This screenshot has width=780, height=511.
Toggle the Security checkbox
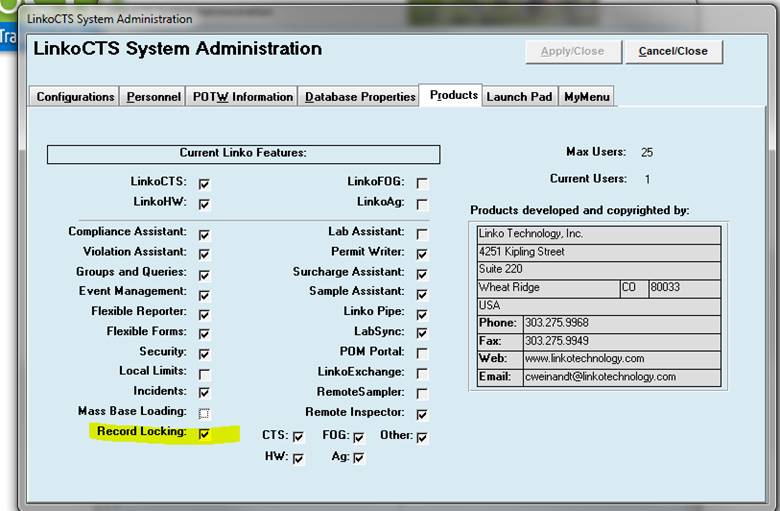(204, 354)
